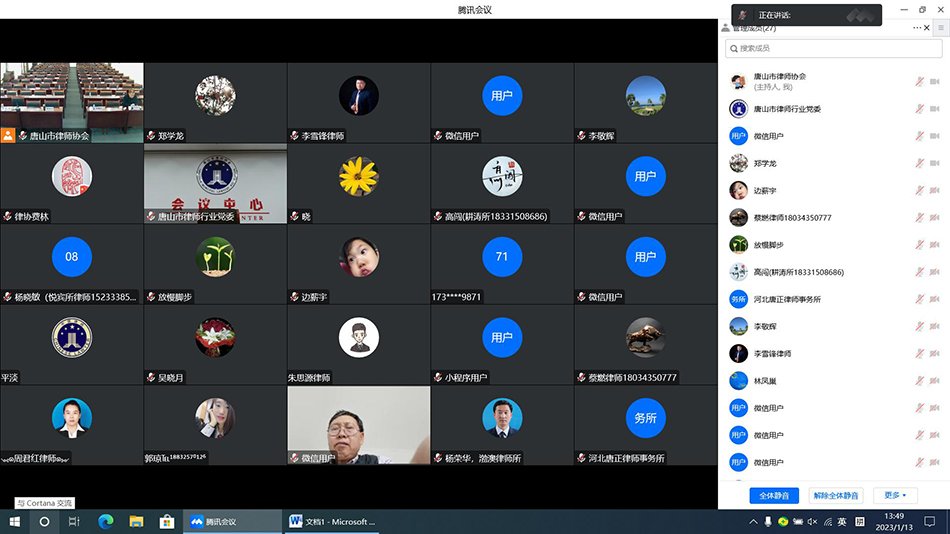Click 全体静音 to mute all
Image resolution: width=950 pixels, height=534 pixels.
click(x=774, y=495)
